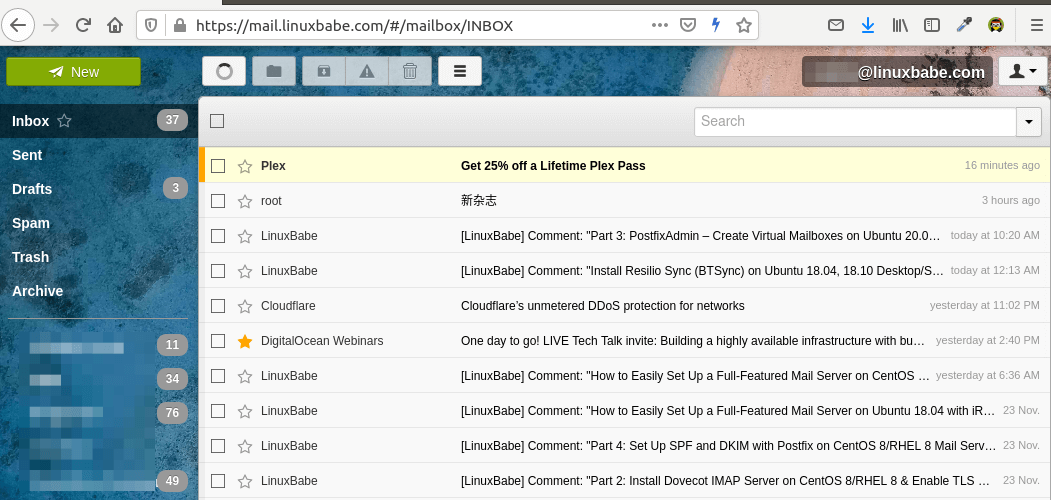Unstar the DigitalOcean Webinars email
Viewport: 1051px width, 500px height.
coord(245,341)
